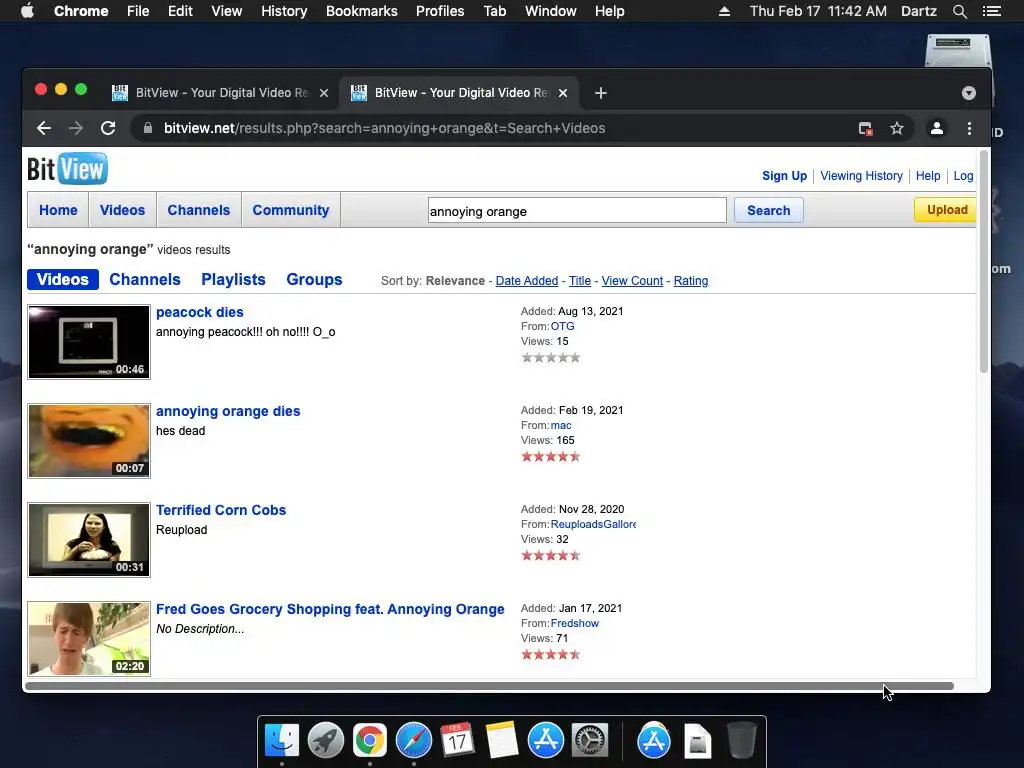Sort results by View Count
Viewport: 1024px width, 768px height.
[632, 281]
